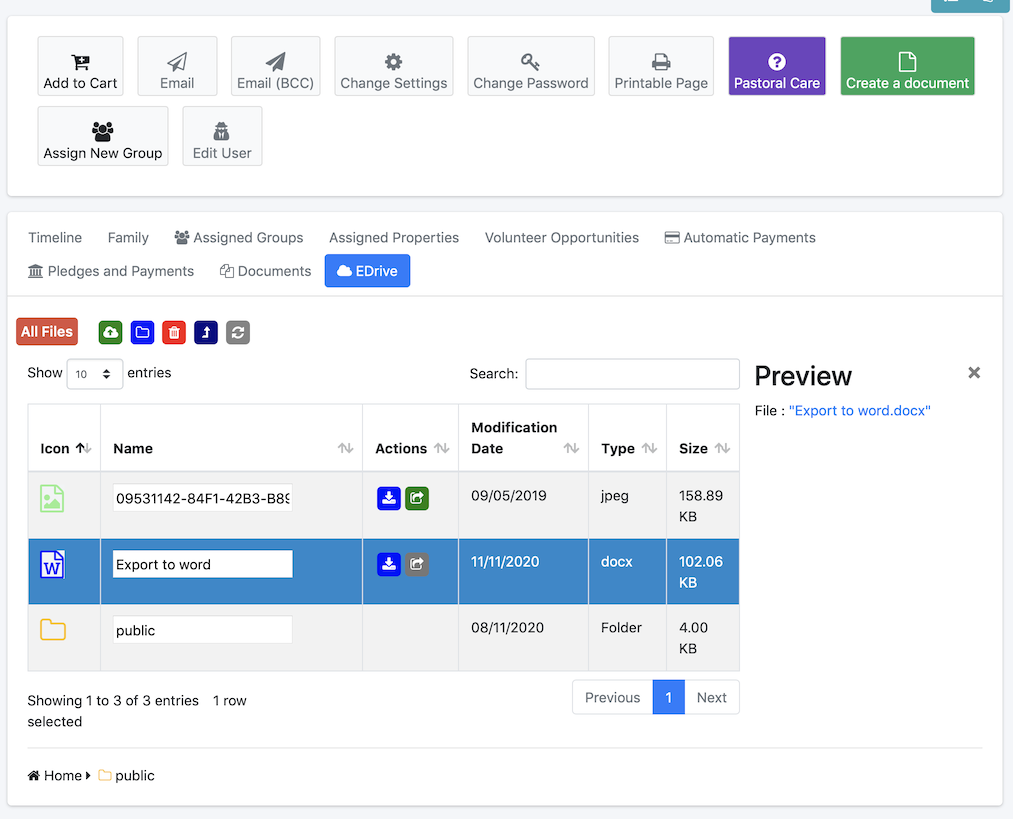Click Home in the breadcrumb
The image size is (1013, 819).
coord(55,775)
